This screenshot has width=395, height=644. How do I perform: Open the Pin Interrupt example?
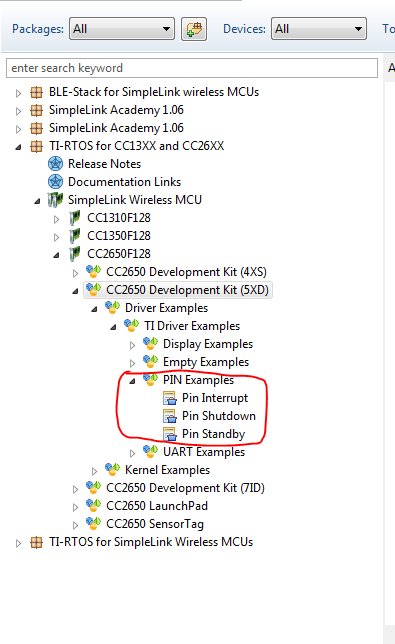215,398
